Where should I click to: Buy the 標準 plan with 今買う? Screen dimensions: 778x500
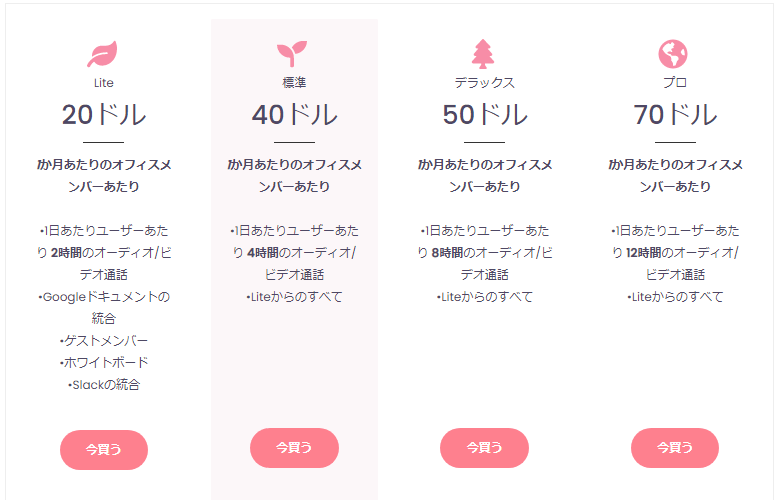point(294,448)
